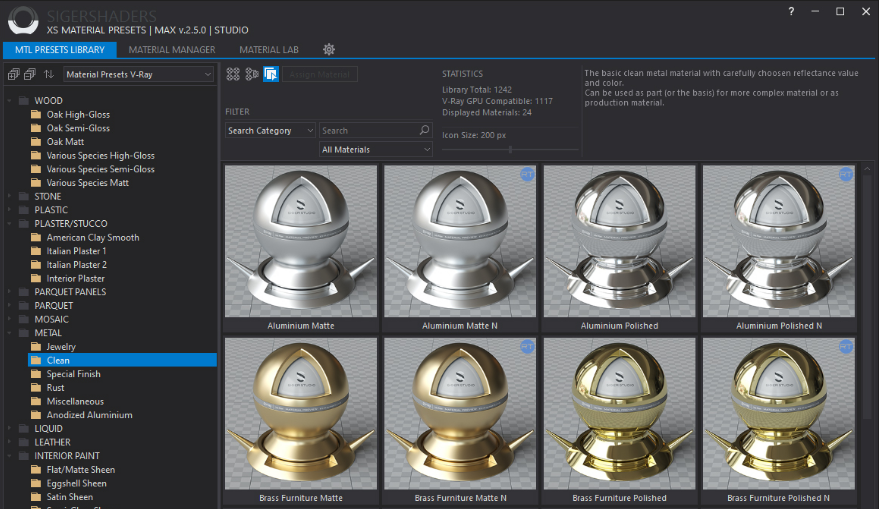Select the Brass Furniture Matte N thumbnail

pos(460,413)
